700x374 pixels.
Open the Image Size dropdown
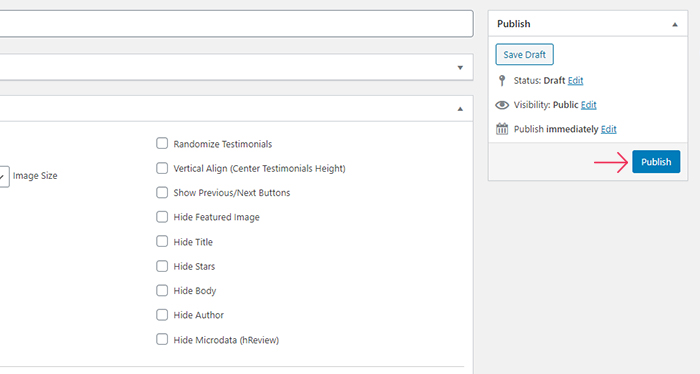coord(4,176)
